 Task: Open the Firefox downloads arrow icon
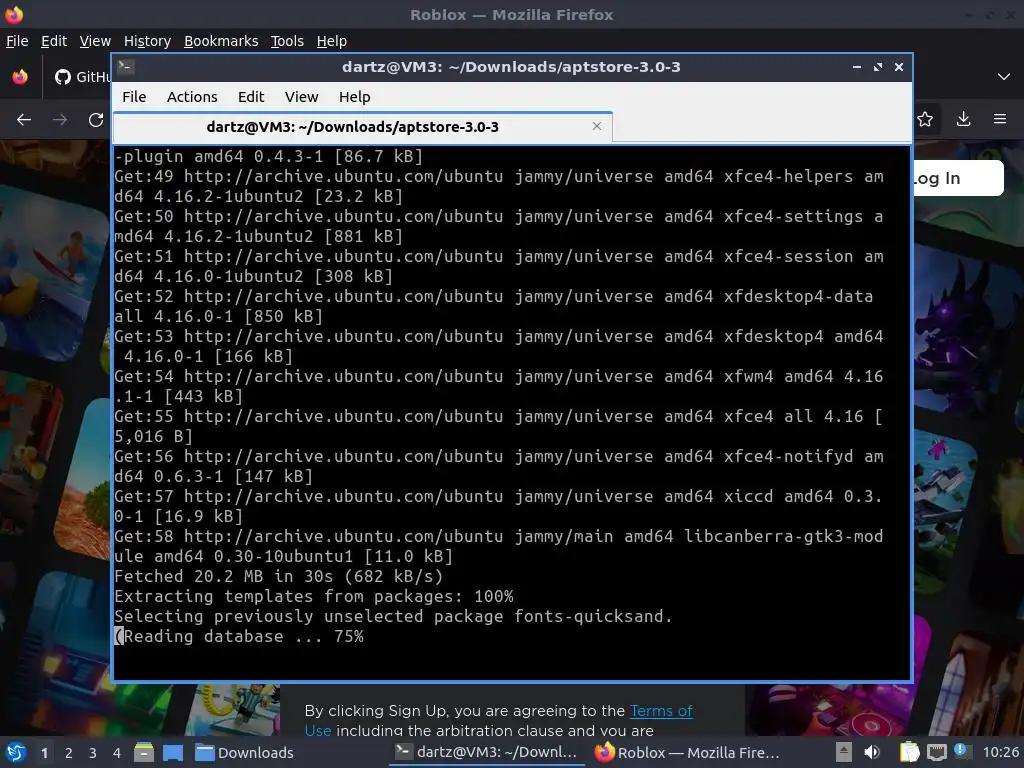coord(963,119)
